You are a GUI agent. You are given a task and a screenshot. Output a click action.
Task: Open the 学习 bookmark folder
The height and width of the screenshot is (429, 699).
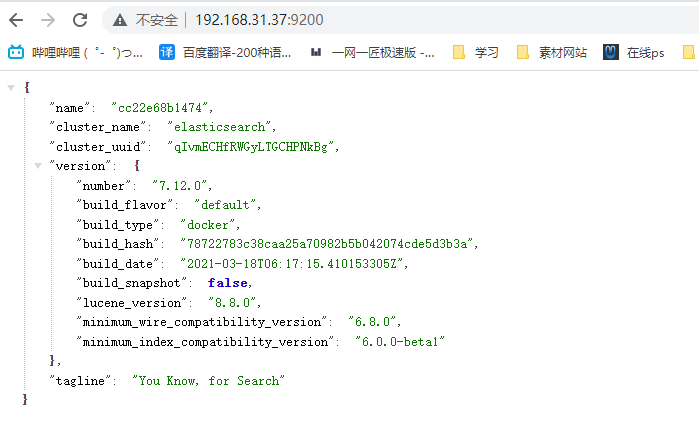pos(475,53)
